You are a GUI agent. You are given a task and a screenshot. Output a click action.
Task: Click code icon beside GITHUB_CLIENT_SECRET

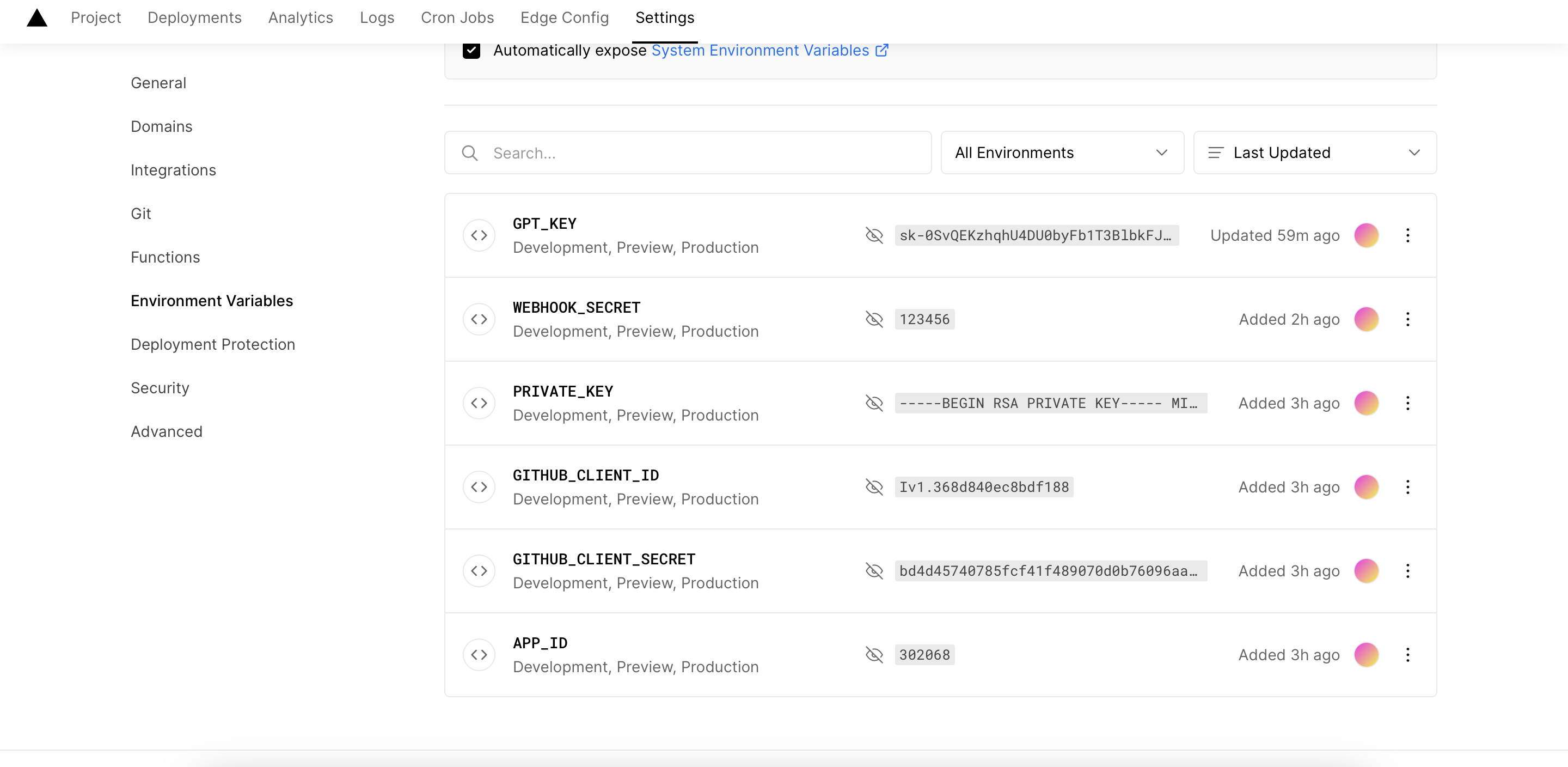(479, 571)
